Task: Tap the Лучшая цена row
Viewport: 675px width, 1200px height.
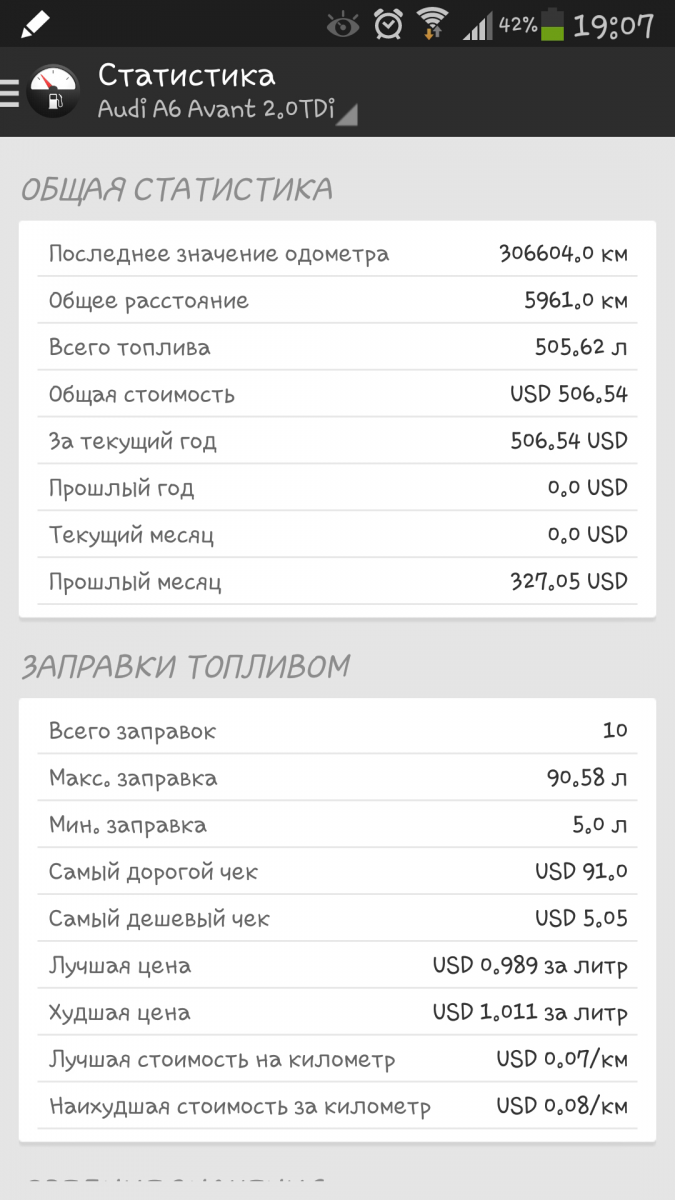Action: pos(337,966)
